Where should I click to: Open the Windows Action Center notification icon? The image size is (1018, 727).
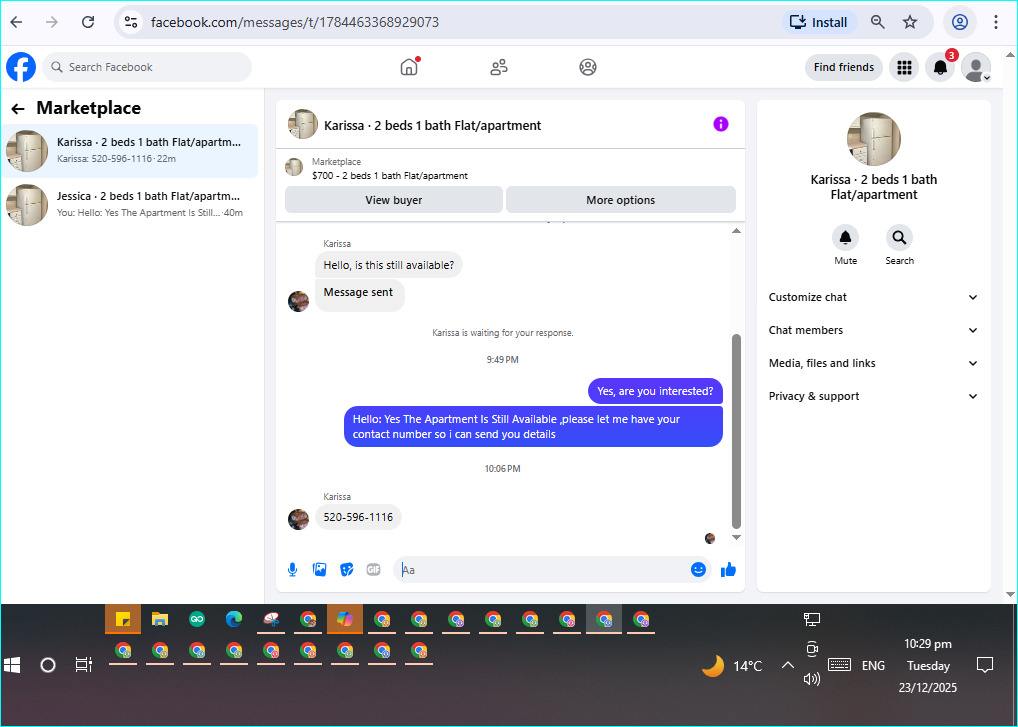[x=985, y=665]
